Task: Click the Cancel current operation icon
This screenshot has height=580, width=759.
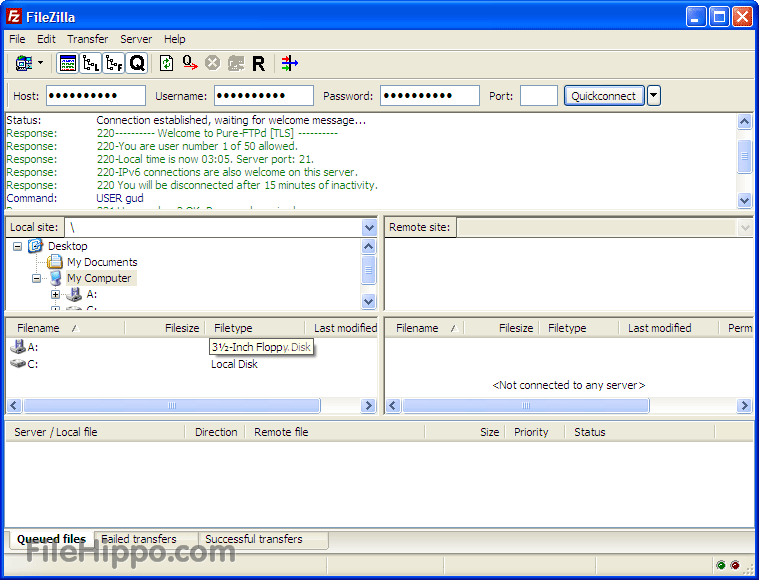Action: click(212, 63)
